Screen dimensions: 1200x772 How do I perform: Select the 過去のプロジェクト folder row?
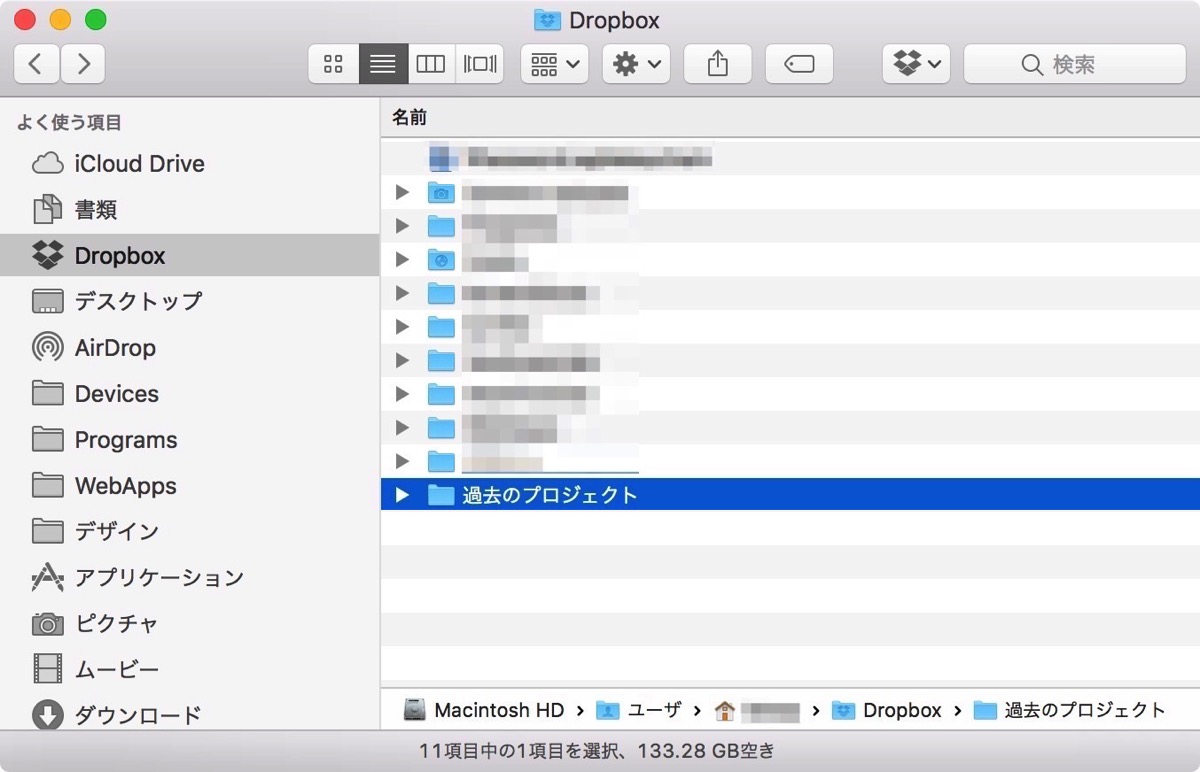[x=790, y=494]
